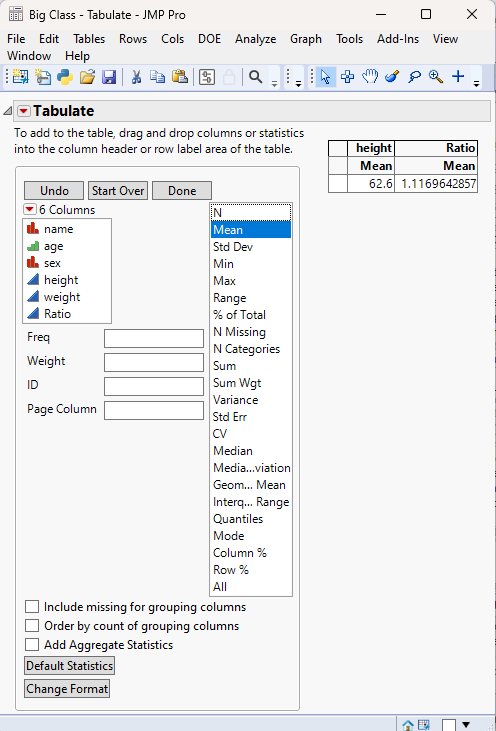This screenshot has height=731, width=496.
Task: Click the Search magnifier toolbar icon
Action: click(x=255, y=77)
